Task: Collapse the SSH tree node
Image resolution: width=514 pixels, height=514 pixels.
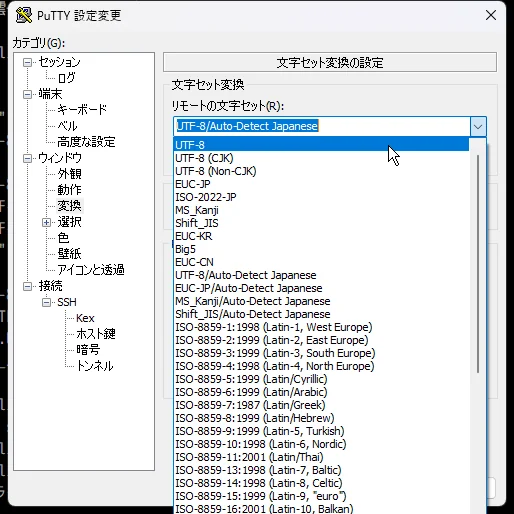Action: pos(47,302)
